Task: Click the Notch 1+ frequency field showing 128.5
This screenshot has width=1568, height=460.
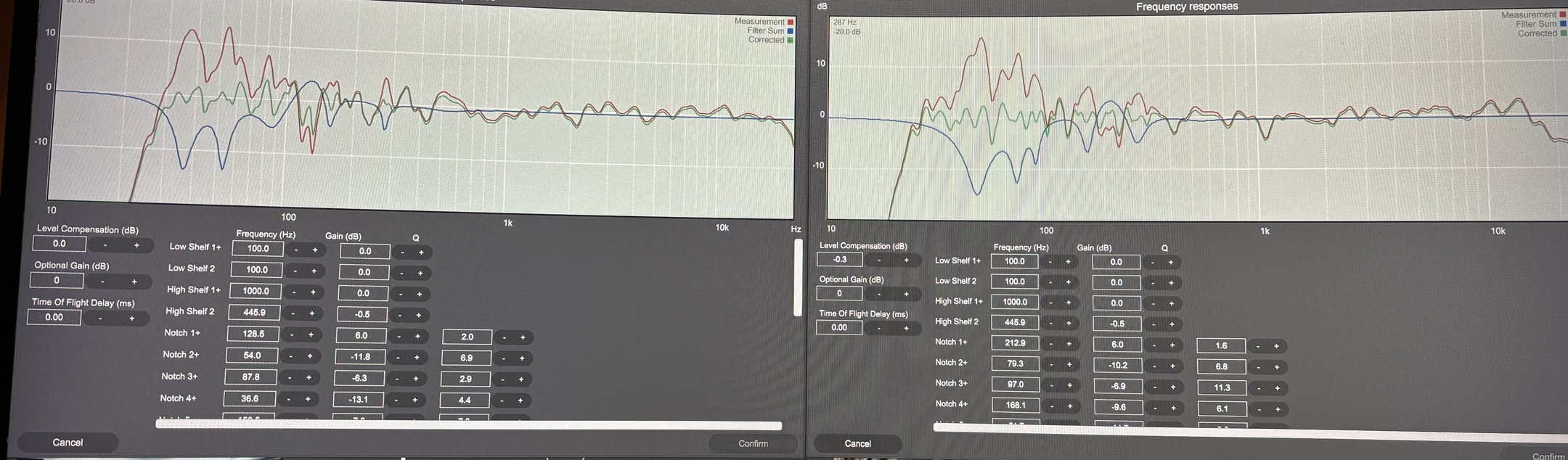Action: (x=253, y=334)
